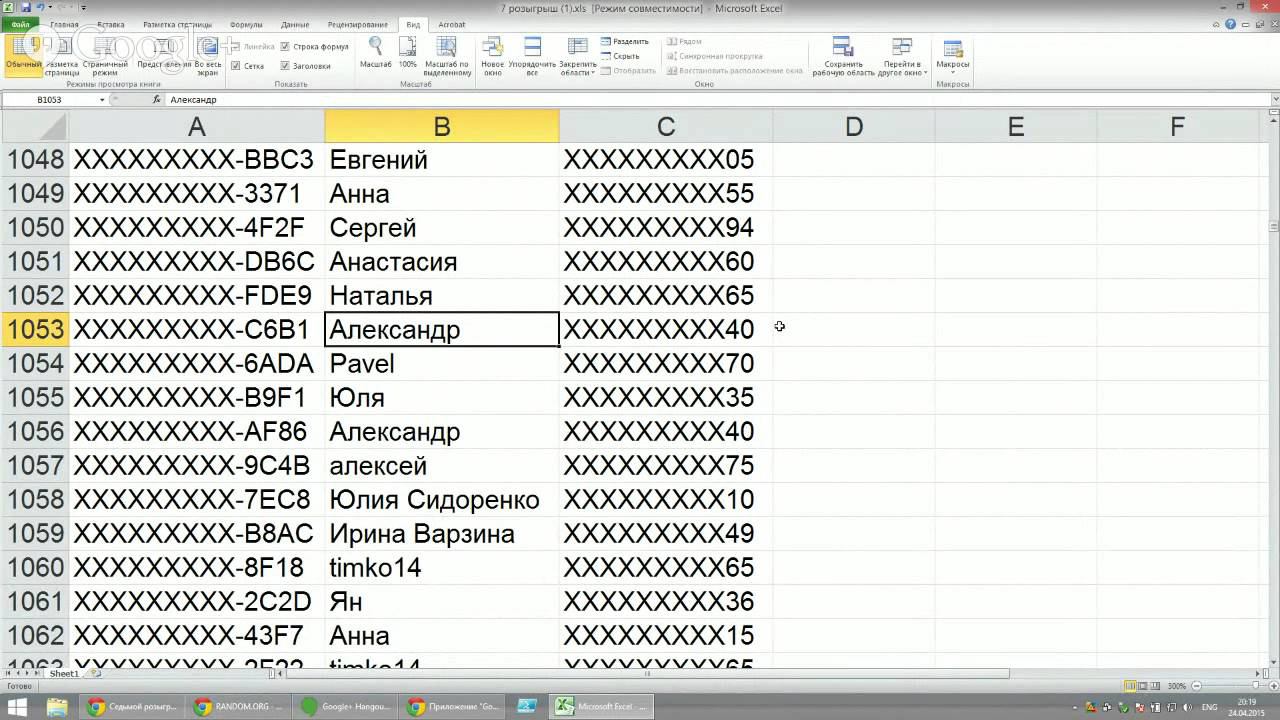Viewport: 1280px width, 720px height.
Task: Click the ENG language indicator
Action: (1209, 707)
